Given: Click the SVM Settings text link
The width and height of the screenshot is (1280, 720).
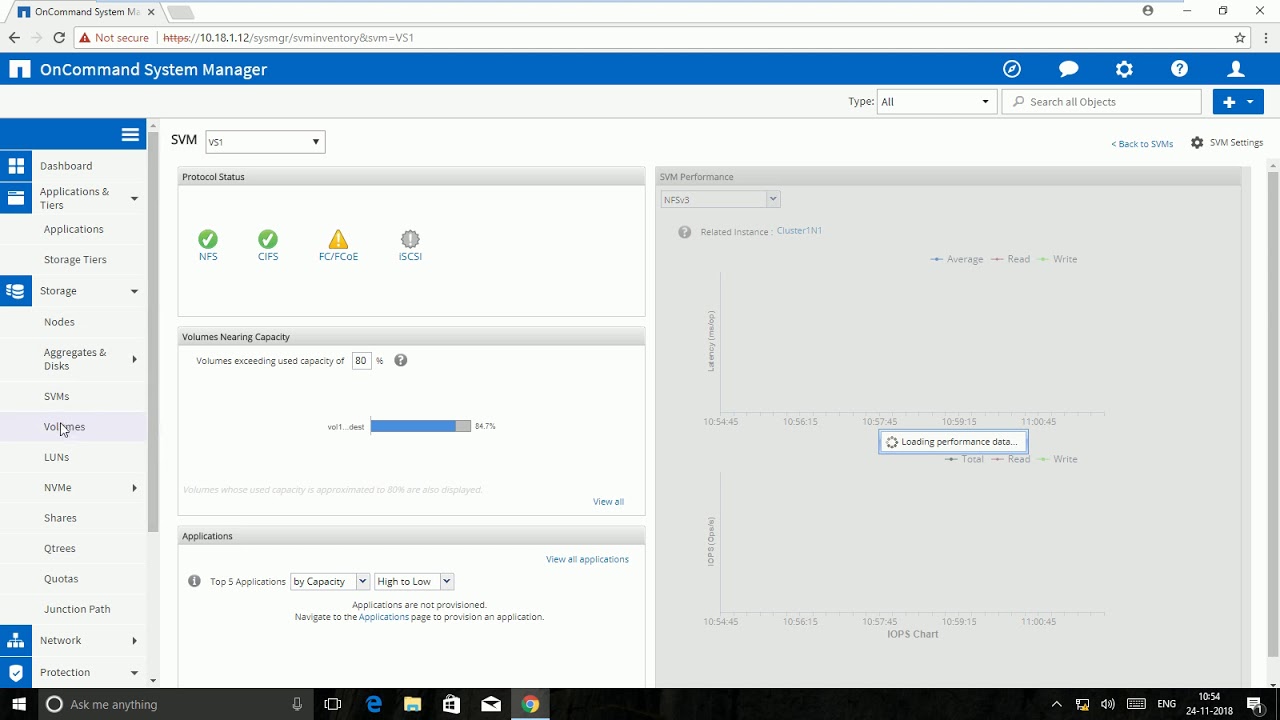Looking at the screenshot, I should click(x=1237, y=143).
